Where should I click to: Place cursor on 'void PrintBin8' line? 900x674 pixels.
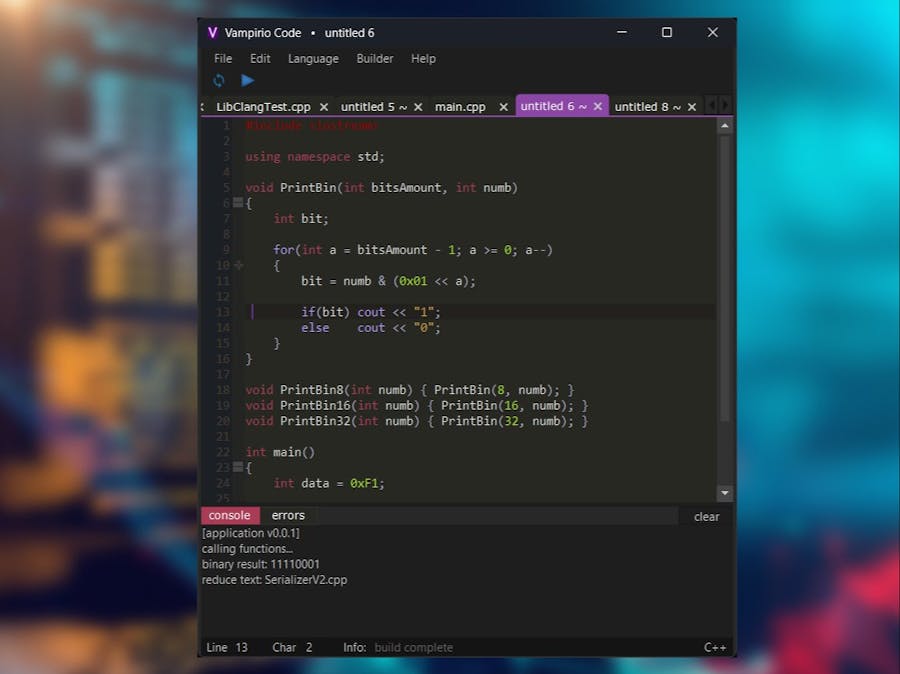point(410,390)
